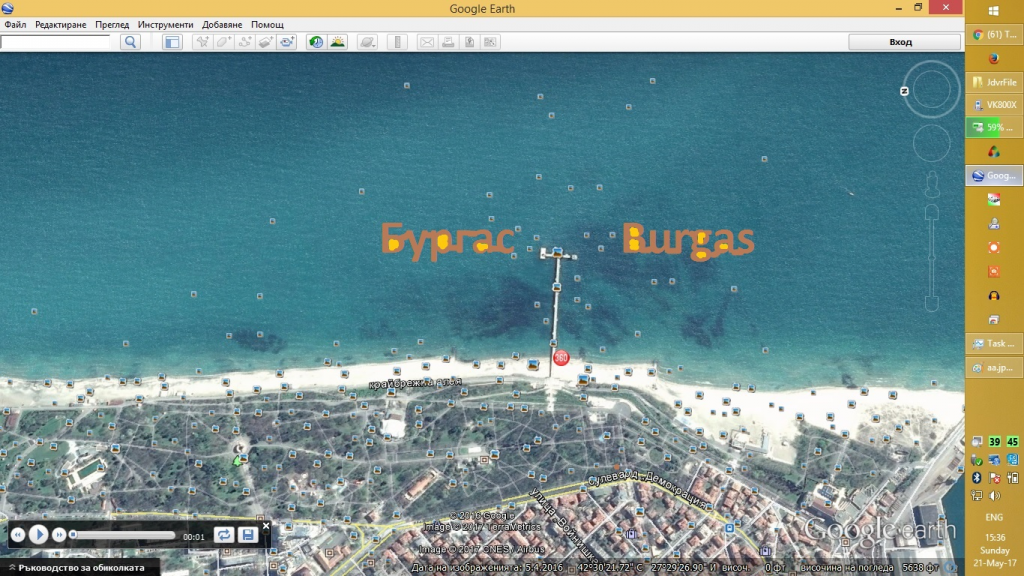The height and width of the screenshot is (576, 1024).
Task: Toggle the sidebar panel icon
Action: click(x=172, y=42)
